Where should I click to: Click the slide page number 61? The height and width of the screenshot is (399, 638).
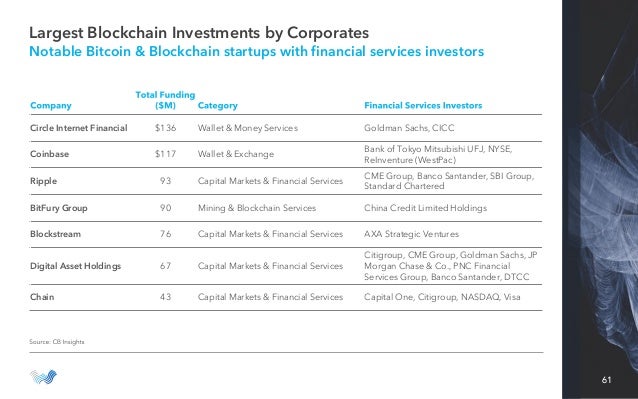click(x=606, y=380)
